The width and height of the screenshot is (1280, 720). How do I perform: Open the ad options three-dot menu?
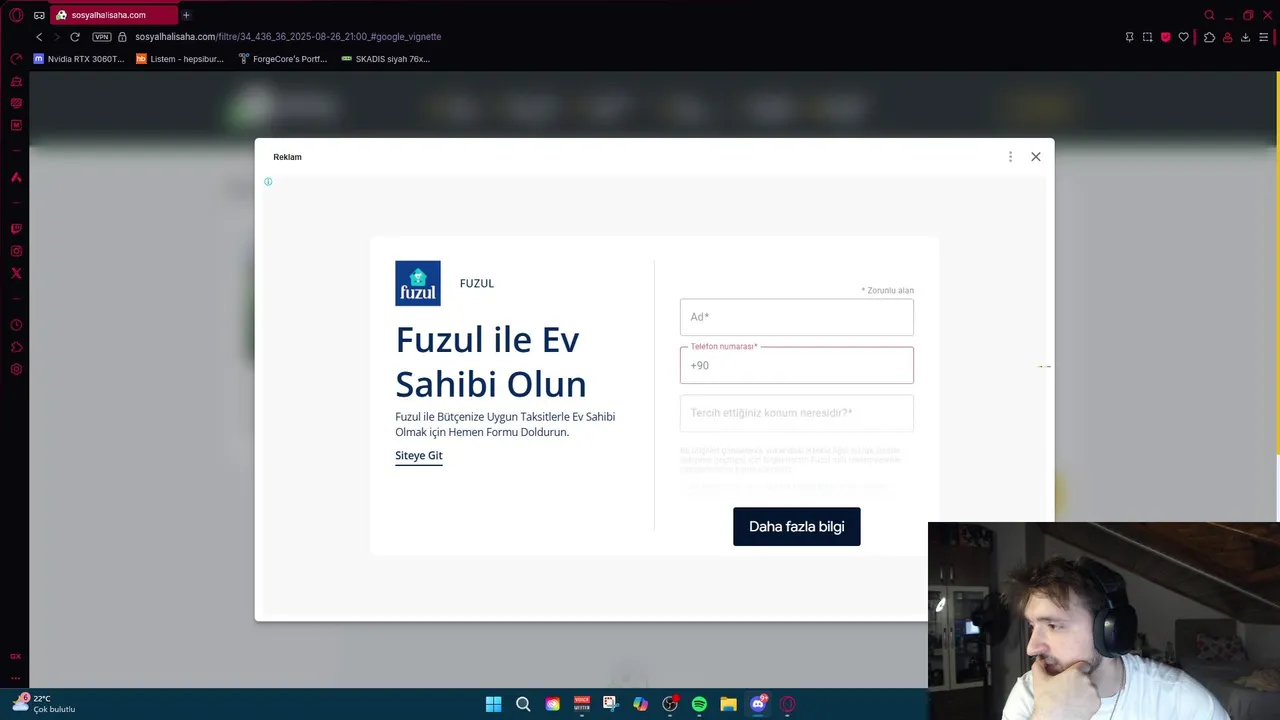point(1010,157)
